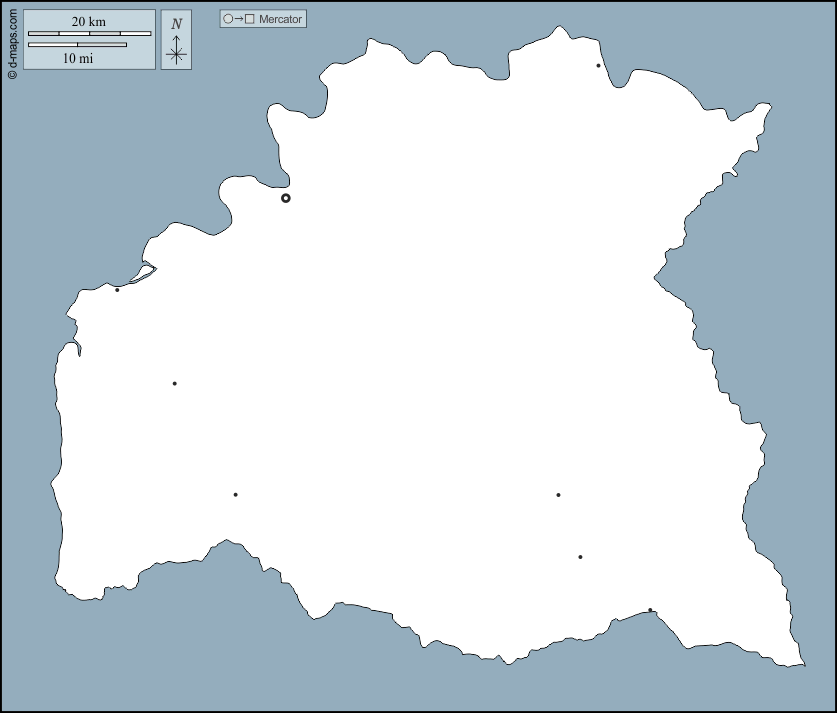The image size is (837, 713).
Task: Click the miles scale bar
Action: click(x=77, y=45)
